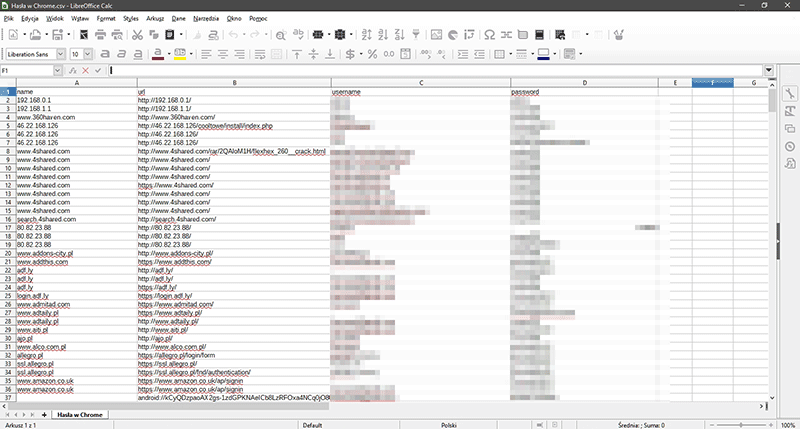800x429 pixels.
Task: Insert an image
Action: (x=436, y=35)
